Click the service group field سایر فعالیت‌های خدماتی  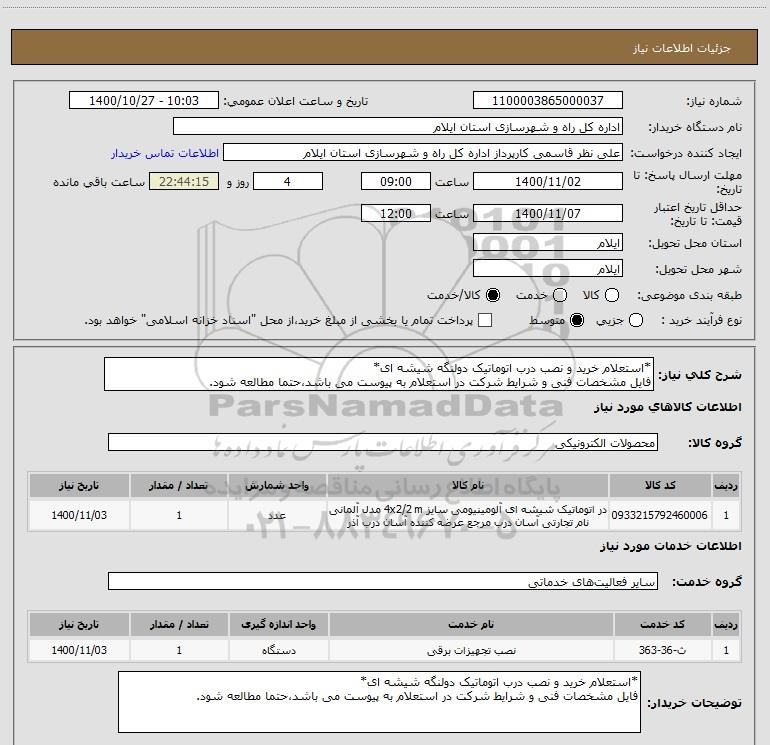coord(383,581)
